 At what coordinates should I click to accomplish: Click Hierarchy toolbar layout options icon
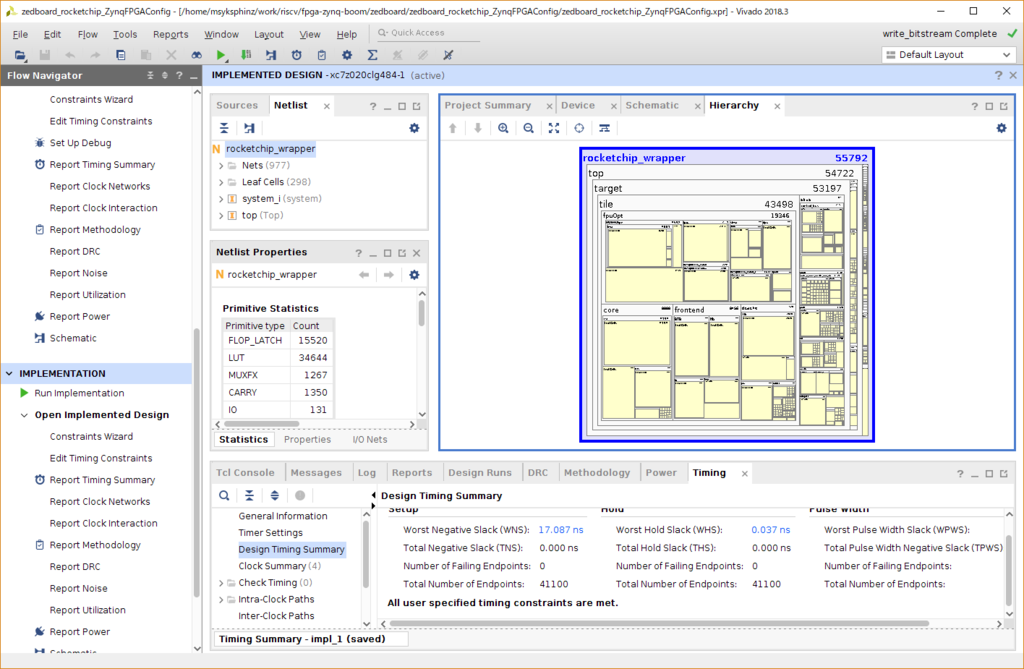tap(604, 128)
